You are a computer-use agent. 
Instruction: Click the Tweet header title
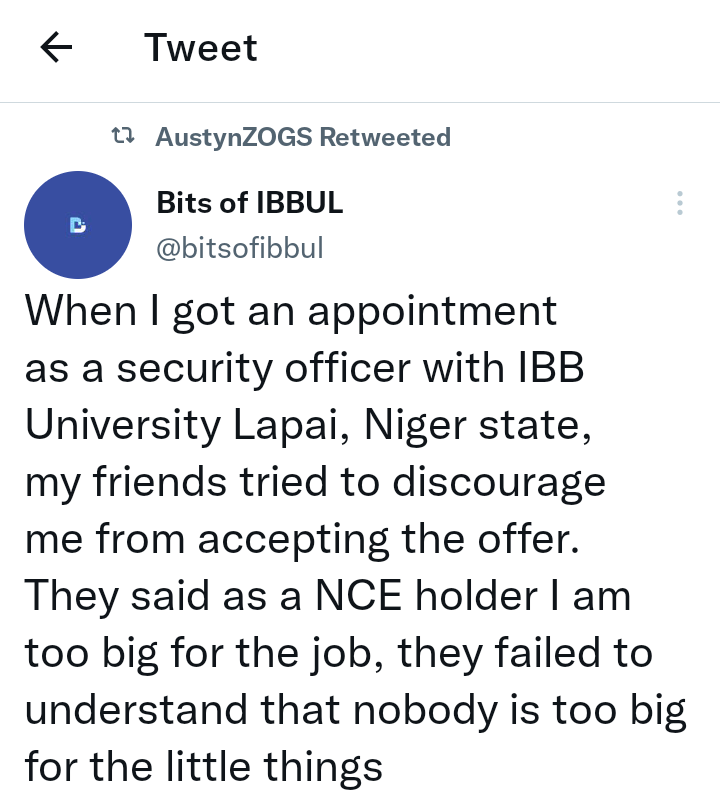tap(201, 48)
